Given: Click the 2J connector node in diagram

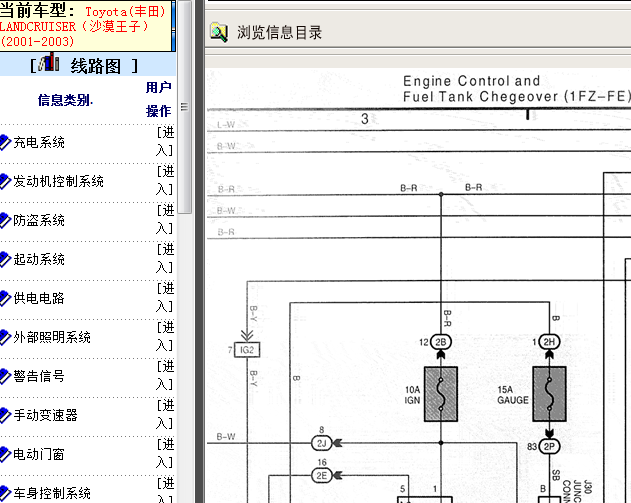Looking at the screenshot, I should tap(322, 443).
